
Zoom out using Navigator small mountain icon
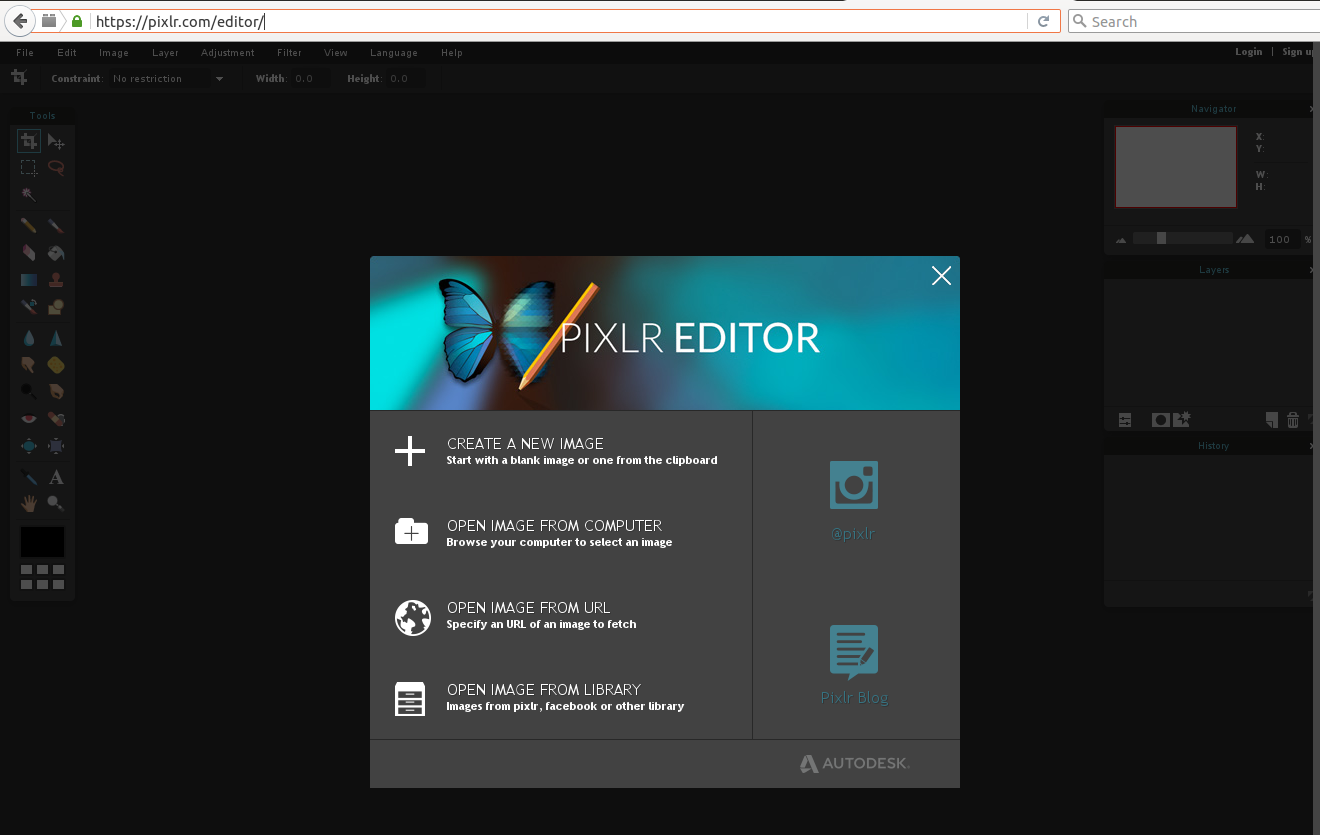pos(1121,240)
